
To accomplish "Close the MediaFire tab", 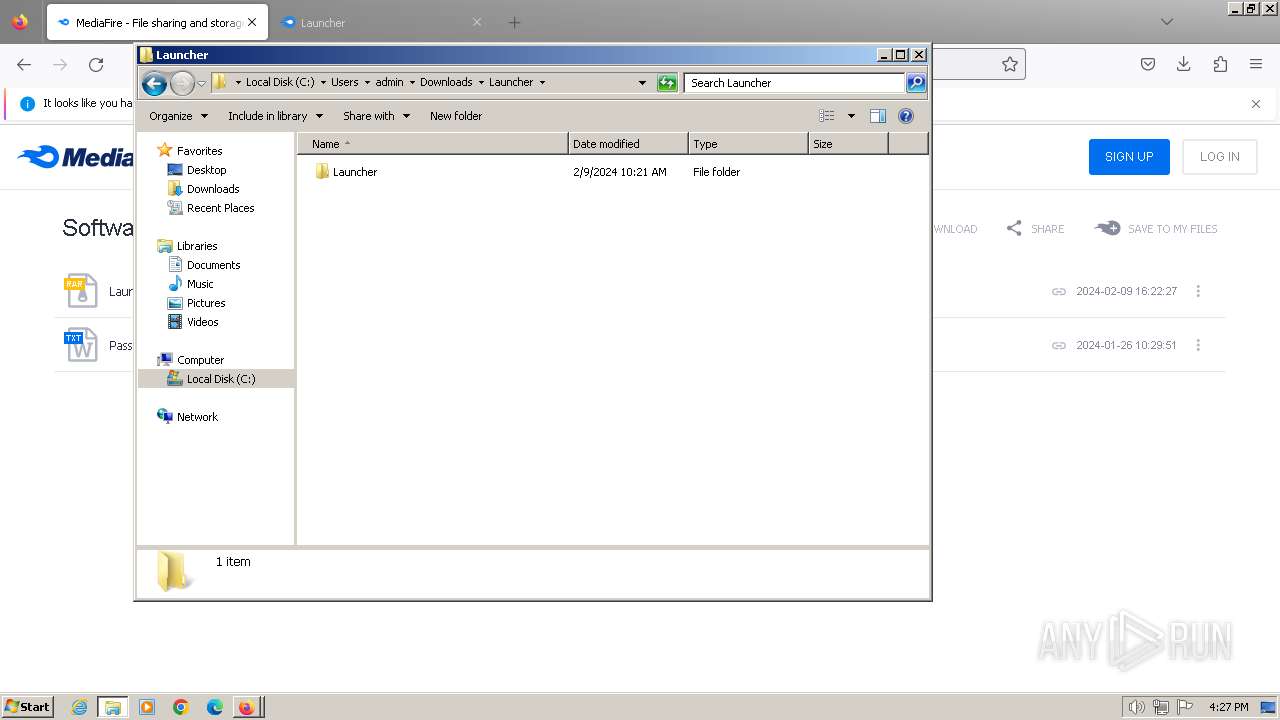I will point(252,22).
